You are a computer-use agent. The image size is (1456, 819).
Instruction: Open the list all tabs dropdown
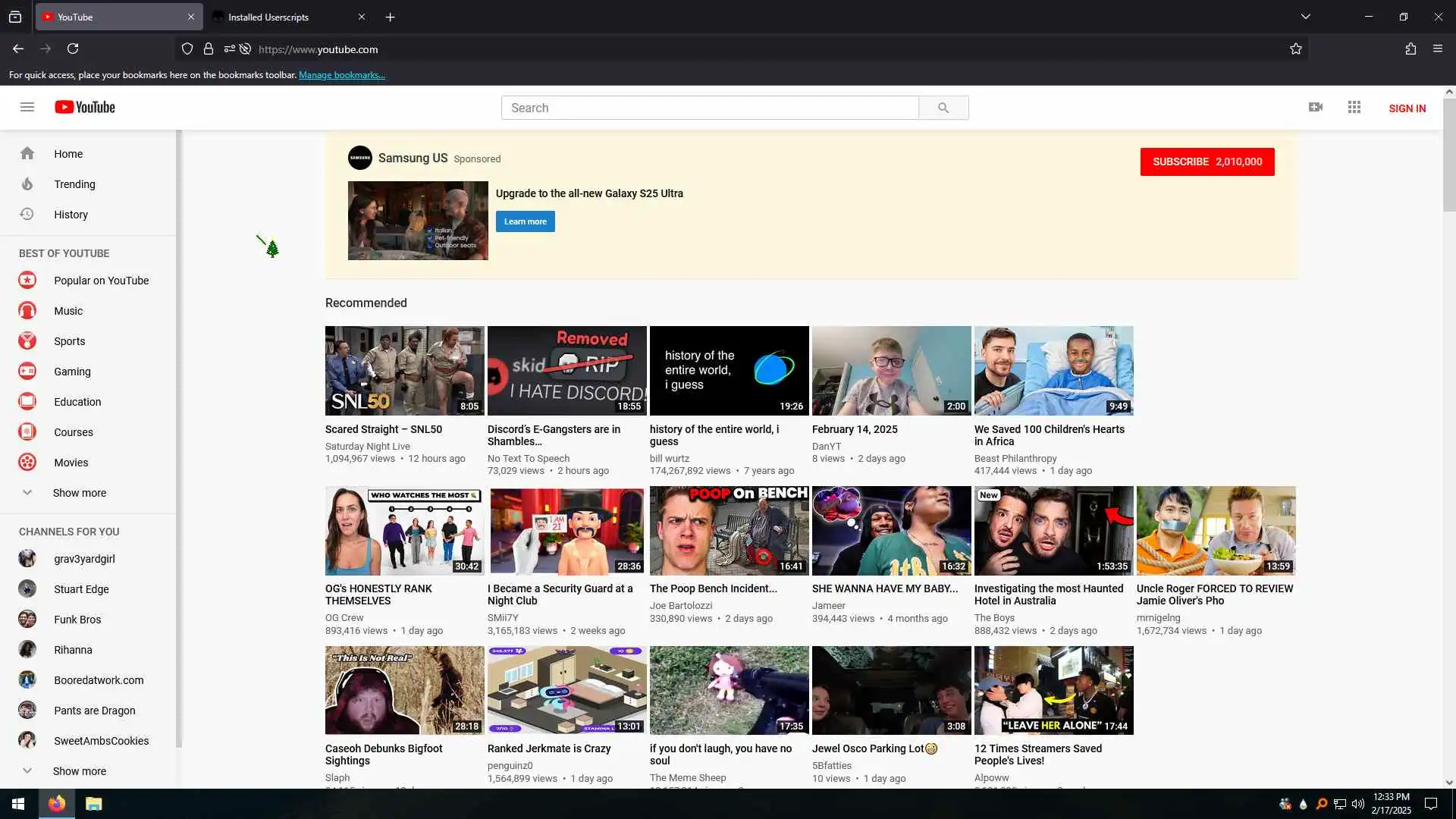(1306, 17)
